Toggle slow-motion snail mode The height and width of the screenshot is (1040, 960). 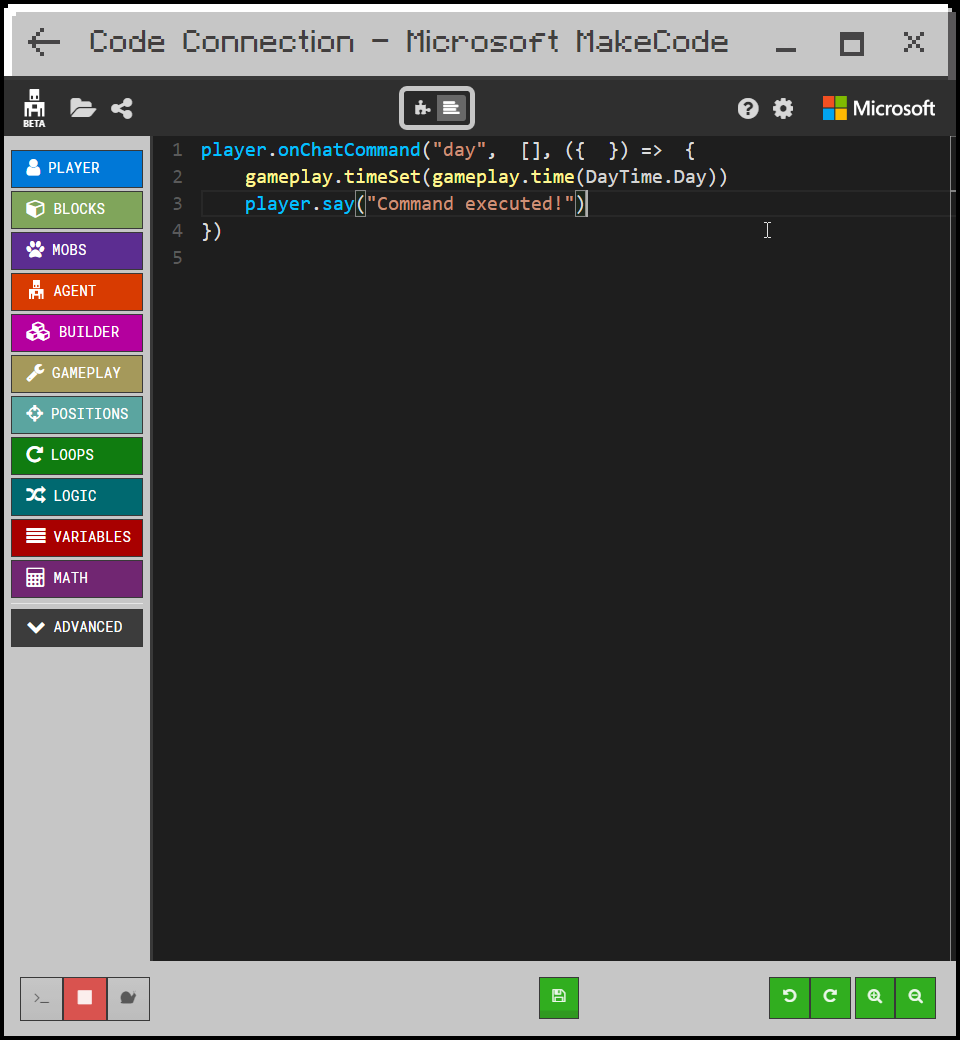tap(128, 998)
